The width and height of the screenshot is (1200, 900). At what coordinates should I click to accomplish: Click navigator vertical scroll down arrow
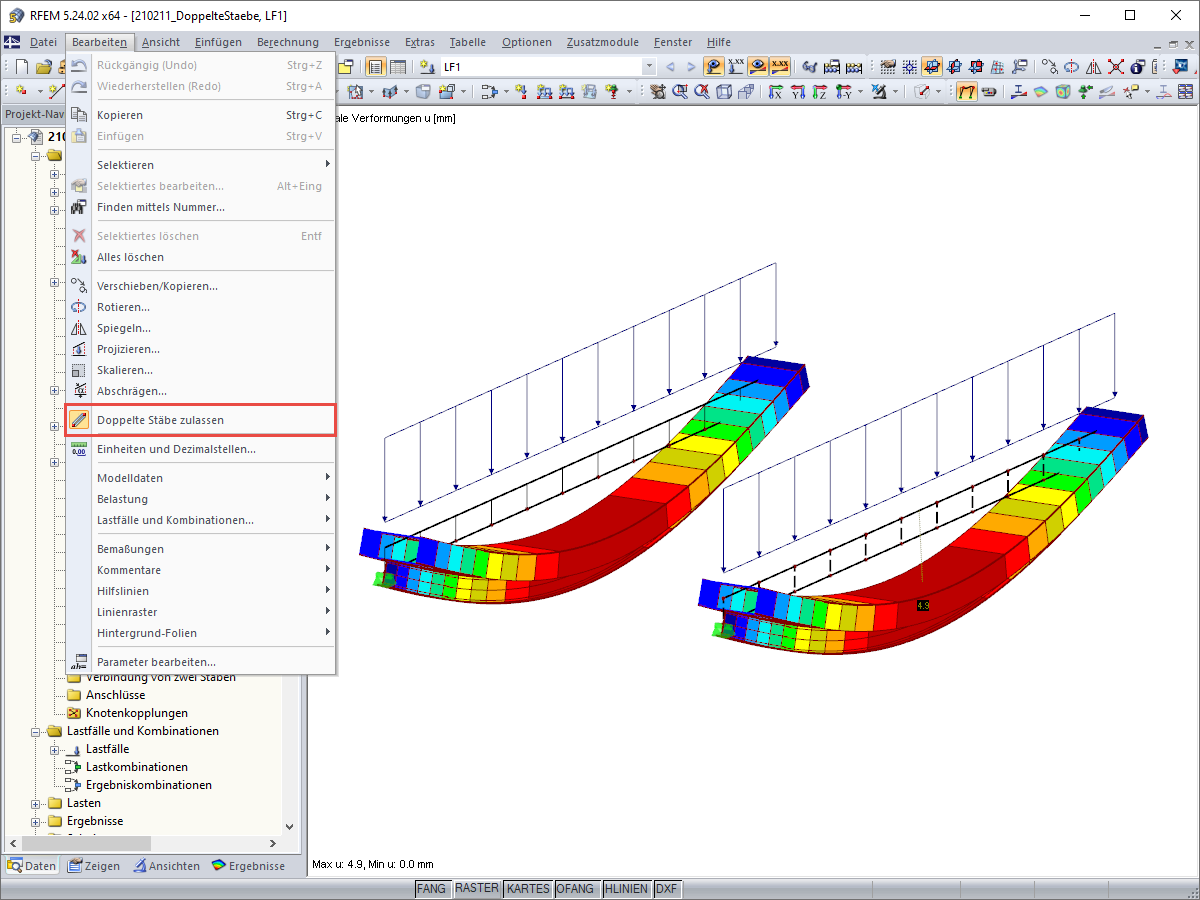click(290, 827)
